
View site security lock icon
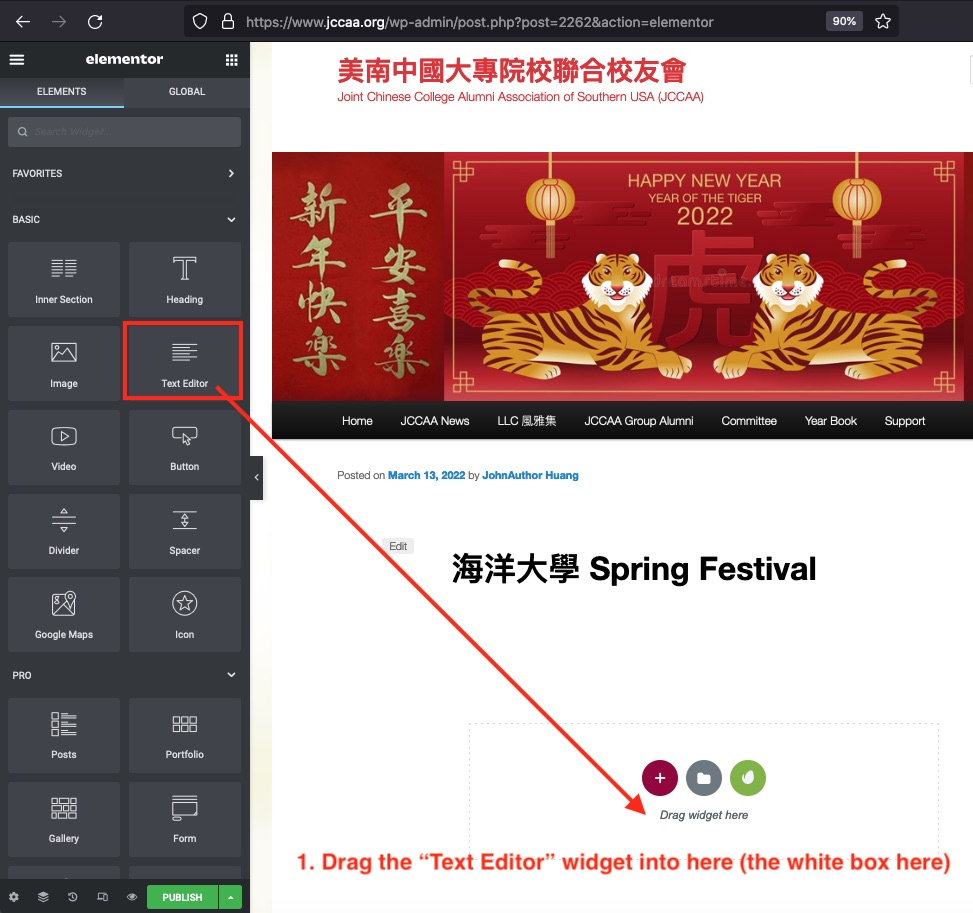pyautogui.click(x=228, y=22)
